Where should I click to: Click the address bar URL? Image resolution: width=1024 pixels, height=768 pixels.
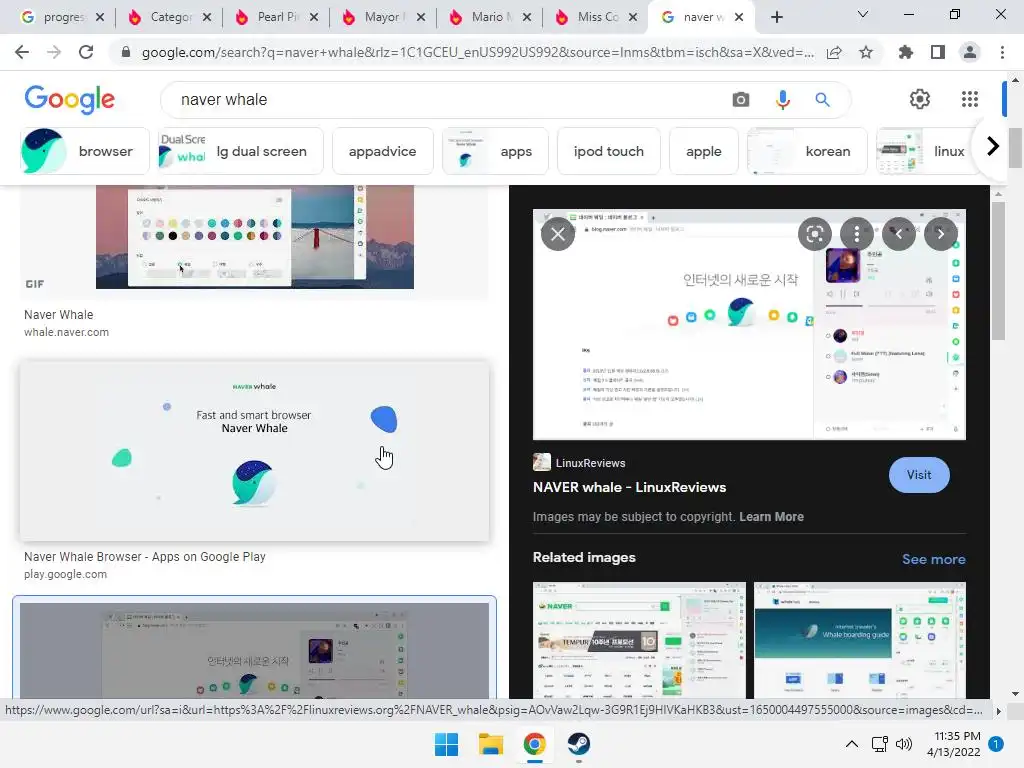pyautogui.click(x=477, y=53)
